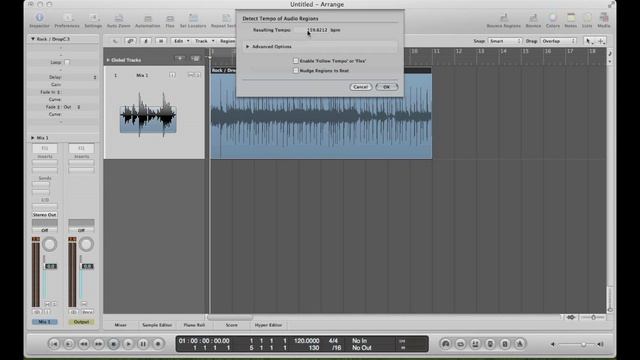Click the Output channel strip name
This screenshot has height=360, width=640.
[x=81, y=322]
